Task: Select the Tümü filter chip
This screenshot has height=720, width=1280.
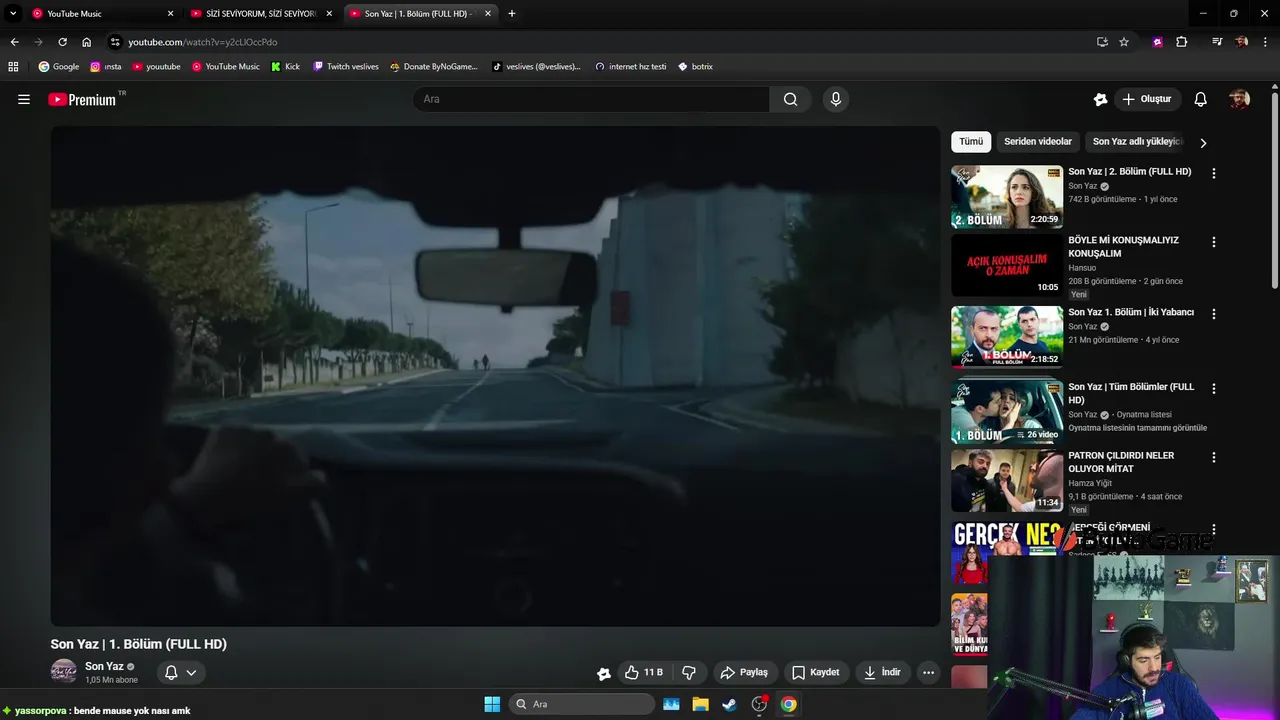Action: pos(971,142)
